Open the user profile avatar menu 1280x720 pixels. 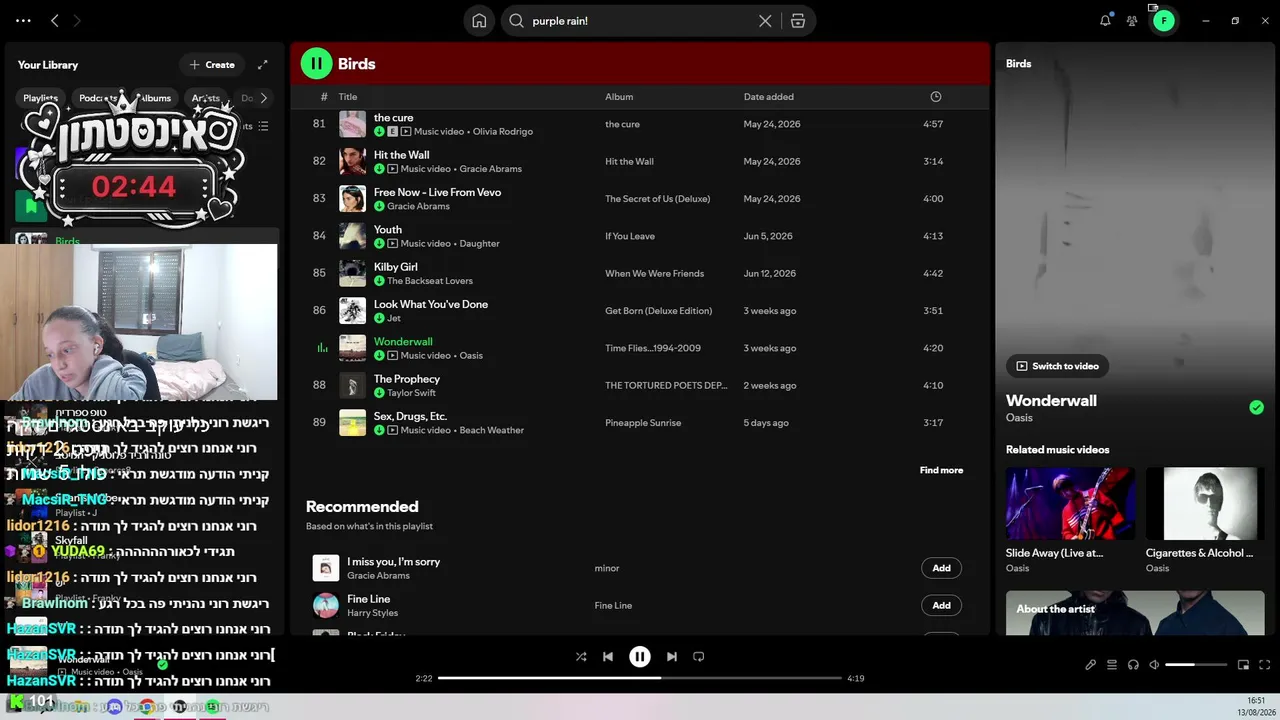tap(1164, 20)
